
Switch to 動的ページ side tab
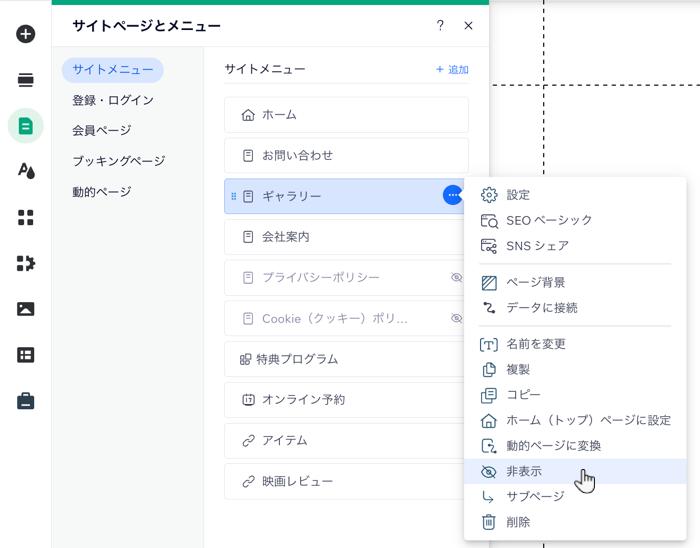pyautogui.click(x=102, y=192)
